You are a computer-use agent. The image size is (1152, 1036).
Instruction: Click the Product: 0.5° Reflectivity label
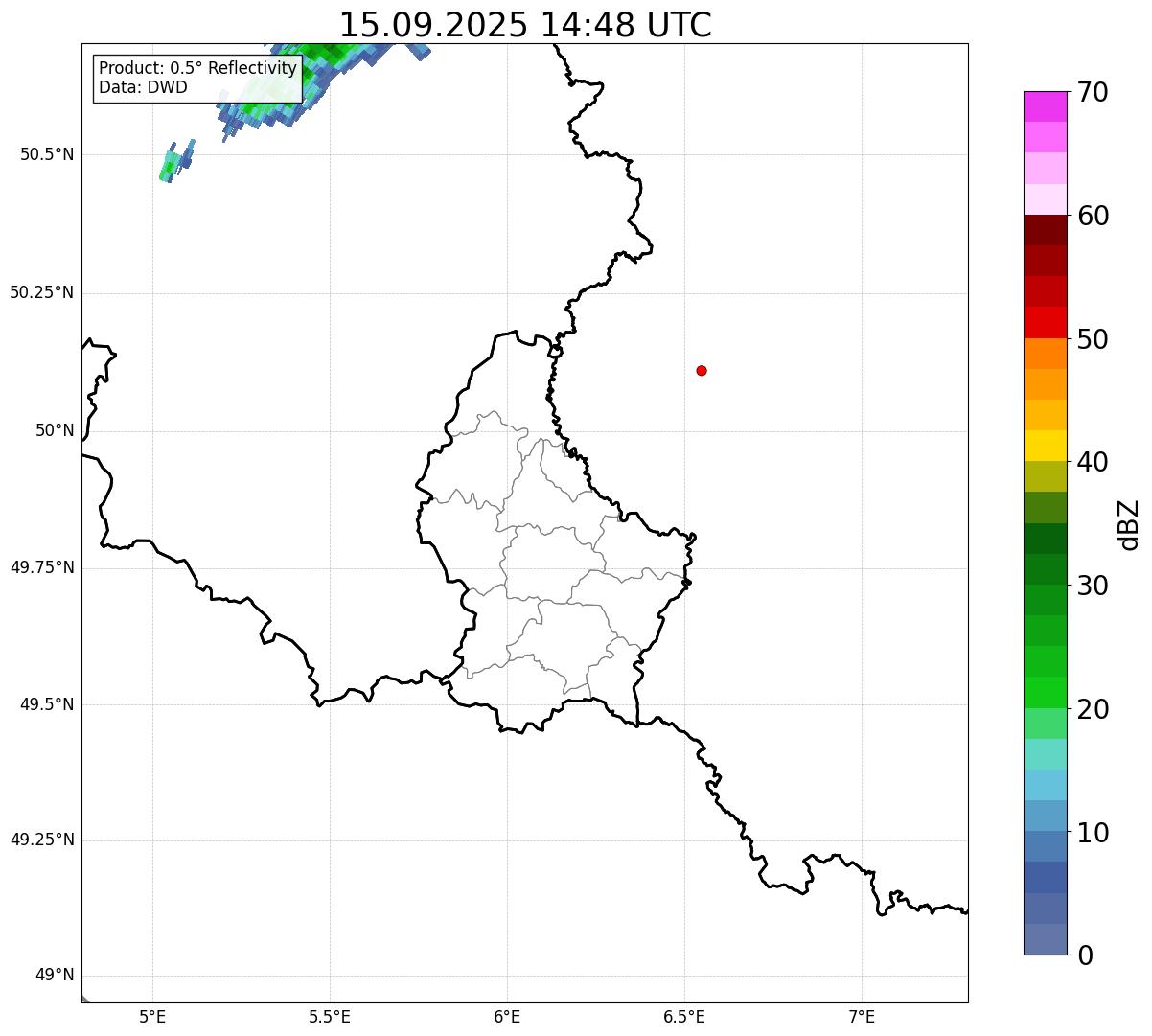pyautogui.click(x=197, y=69)
